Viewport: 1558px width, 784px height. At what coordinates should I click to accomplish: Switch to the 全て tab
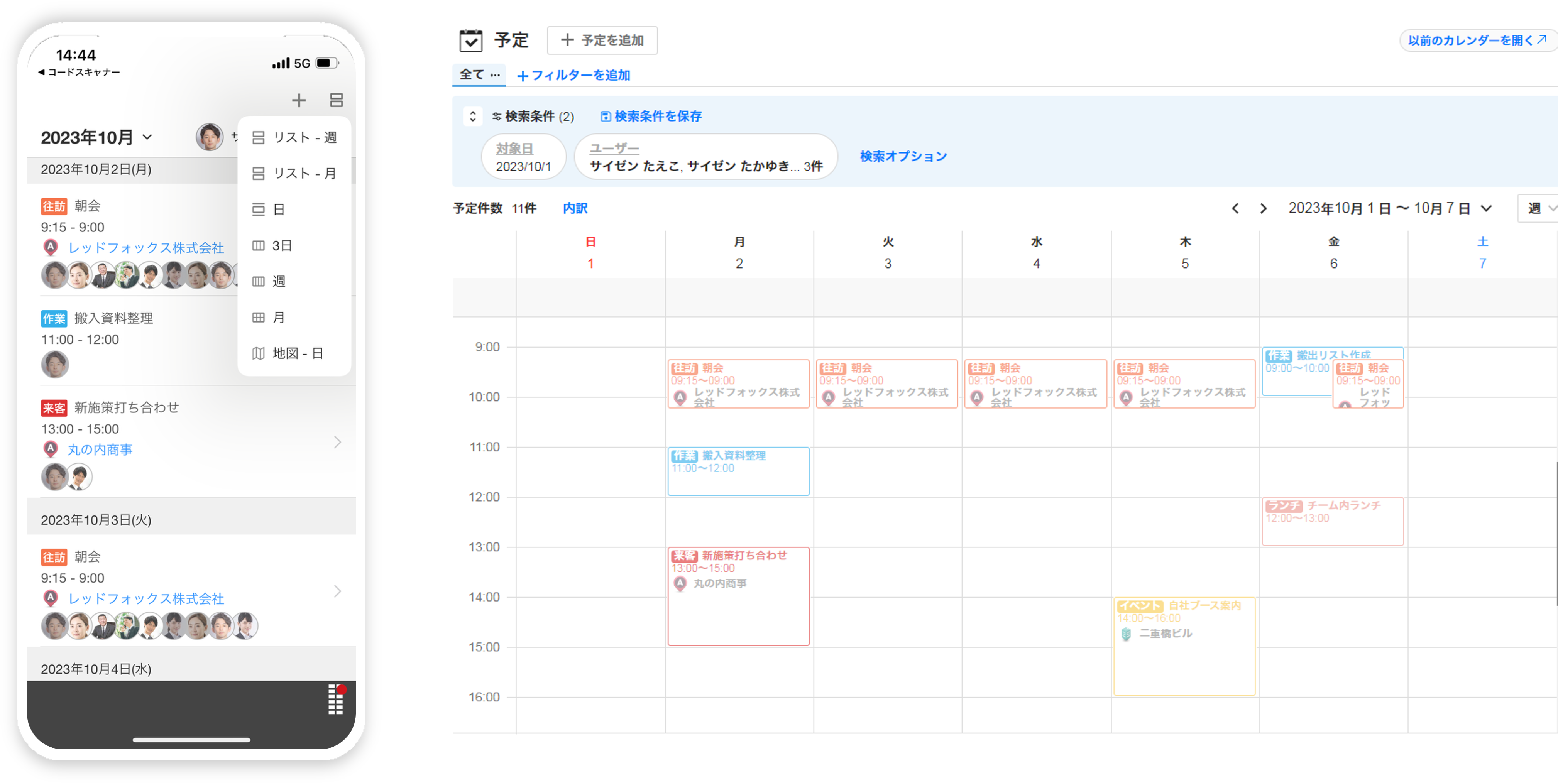pos(472,74)
